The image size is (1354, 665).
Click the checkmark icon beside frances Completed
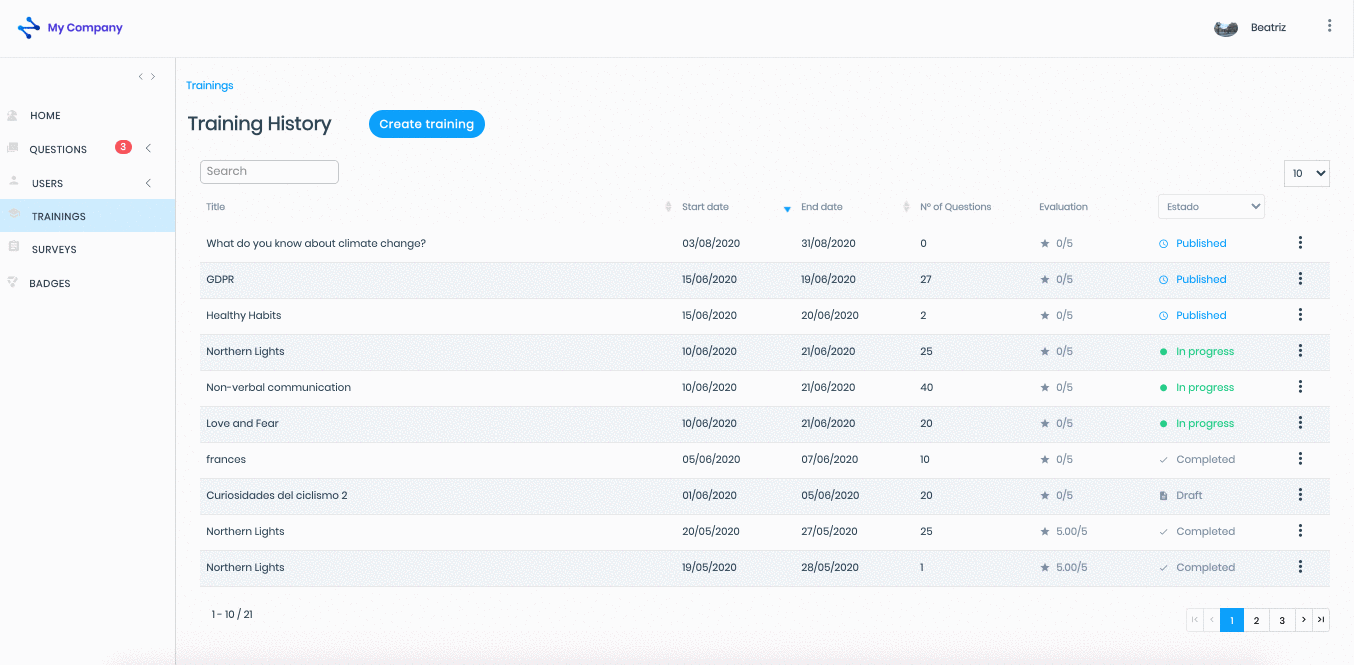tap(1163, 460)
